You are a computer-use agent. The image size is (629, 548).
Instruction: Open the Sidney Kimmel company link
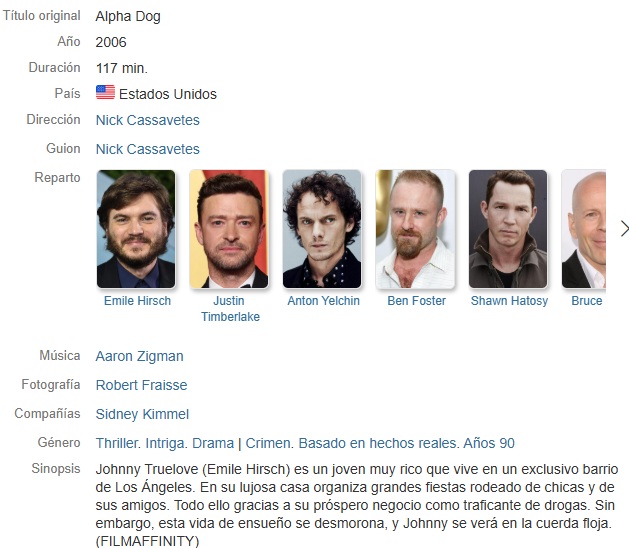[x=142, y=414]
